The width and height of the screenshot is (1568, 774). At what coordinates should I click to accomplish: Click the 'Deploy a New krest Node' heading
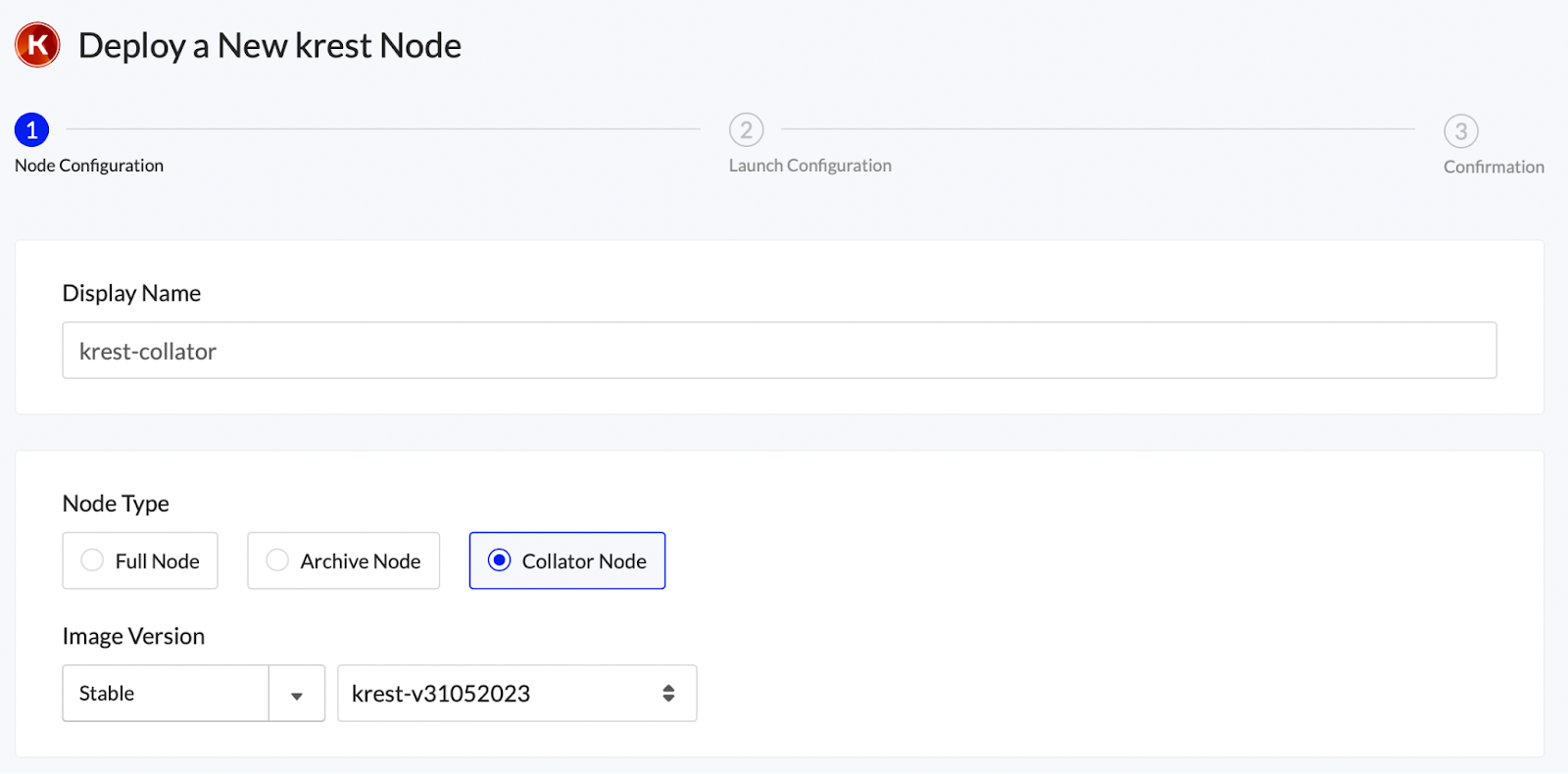[x=269, y=46]
